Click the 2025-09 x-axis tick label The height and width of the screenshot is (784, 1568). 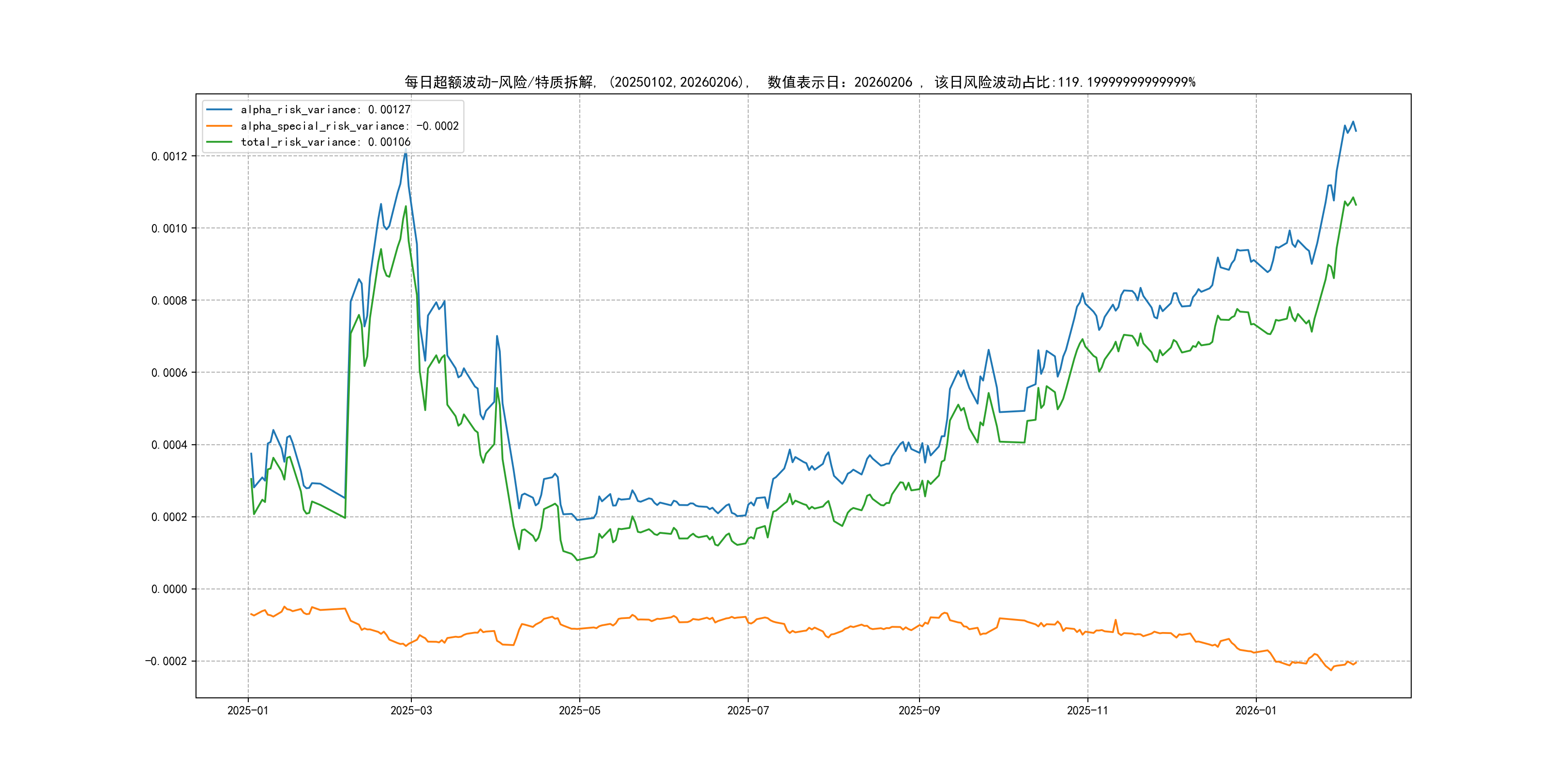(x=919, y=710)
